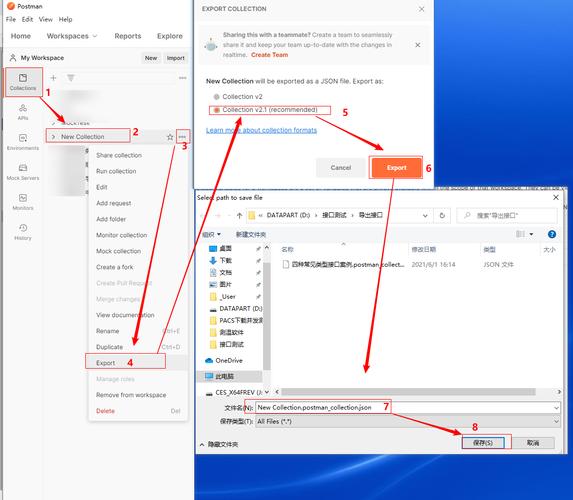The height and width of the screenshot is (500, 573).
Task: Open the APIs sidebar icon
Action: 23,112
